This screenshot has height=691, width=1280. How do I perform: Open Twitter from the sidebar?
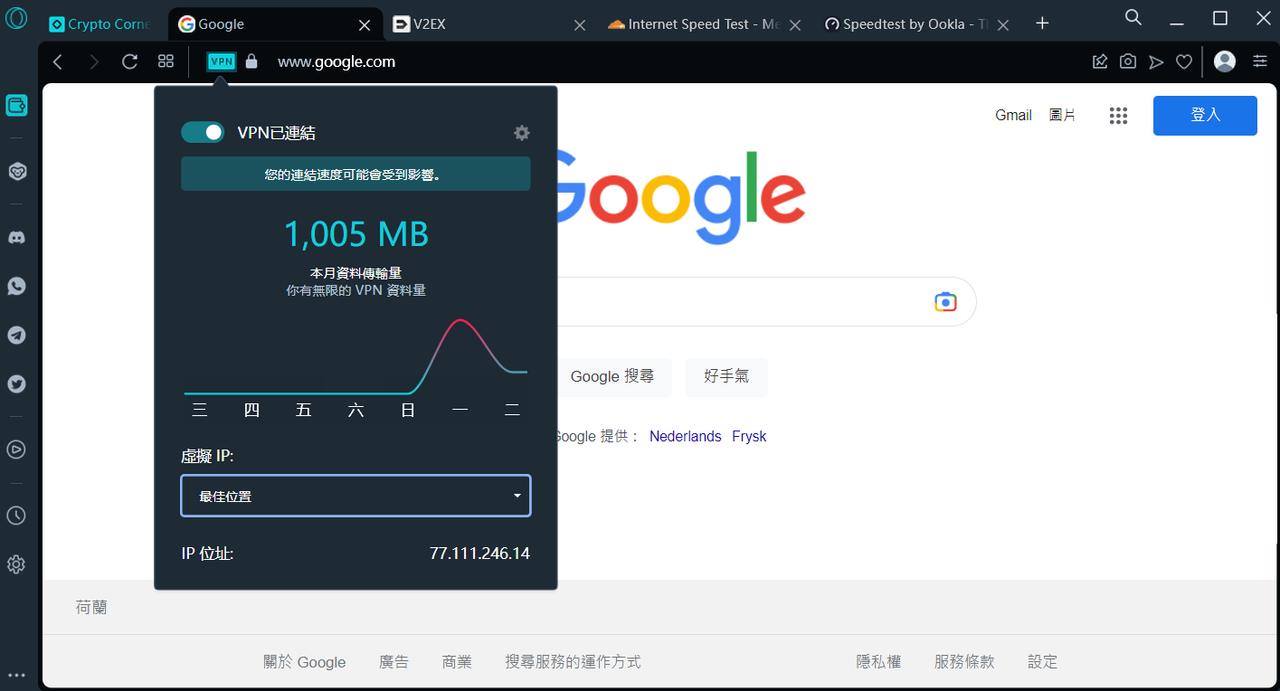[x=17, y=383]
